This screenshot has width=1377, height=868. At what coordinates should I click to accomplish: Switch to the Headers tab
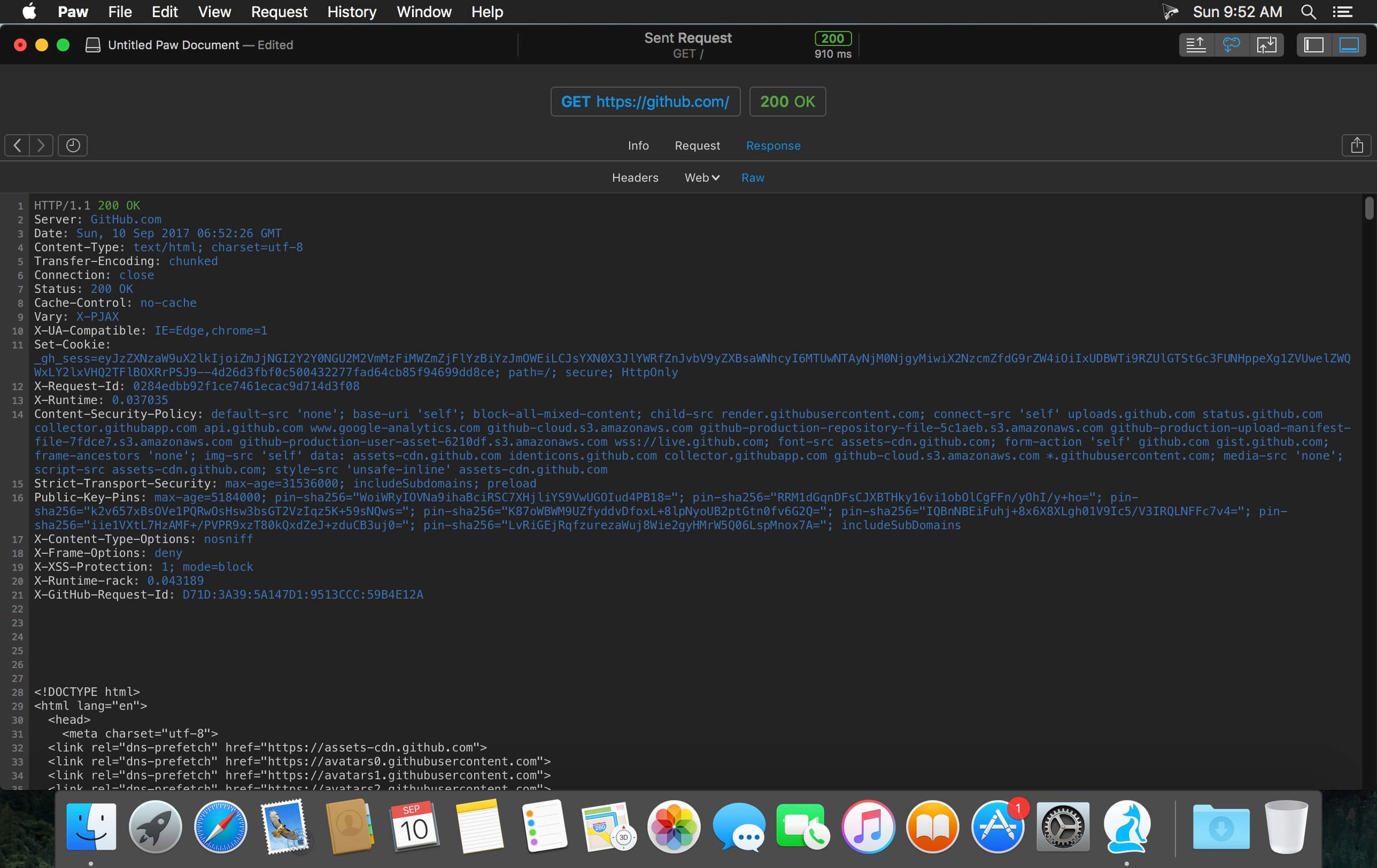click(635, 178)
